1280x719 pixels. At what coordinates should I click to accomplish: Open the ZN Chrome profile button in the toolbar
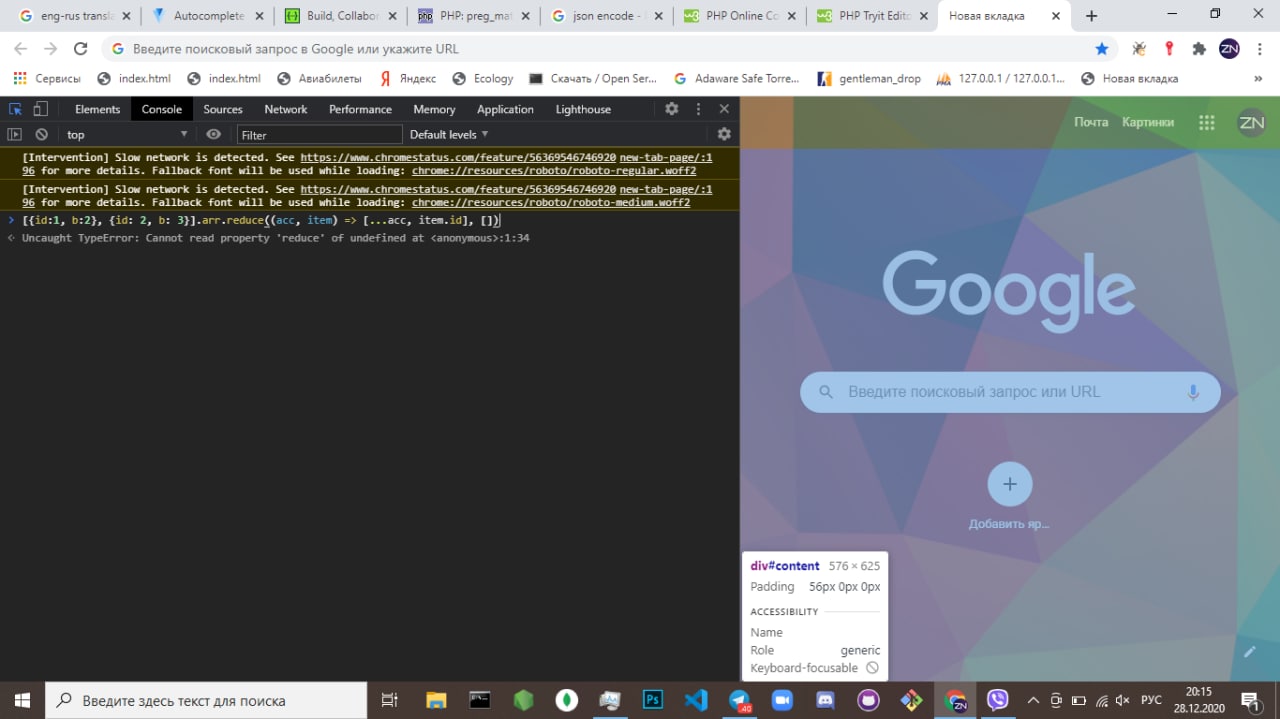[1229, 49]
